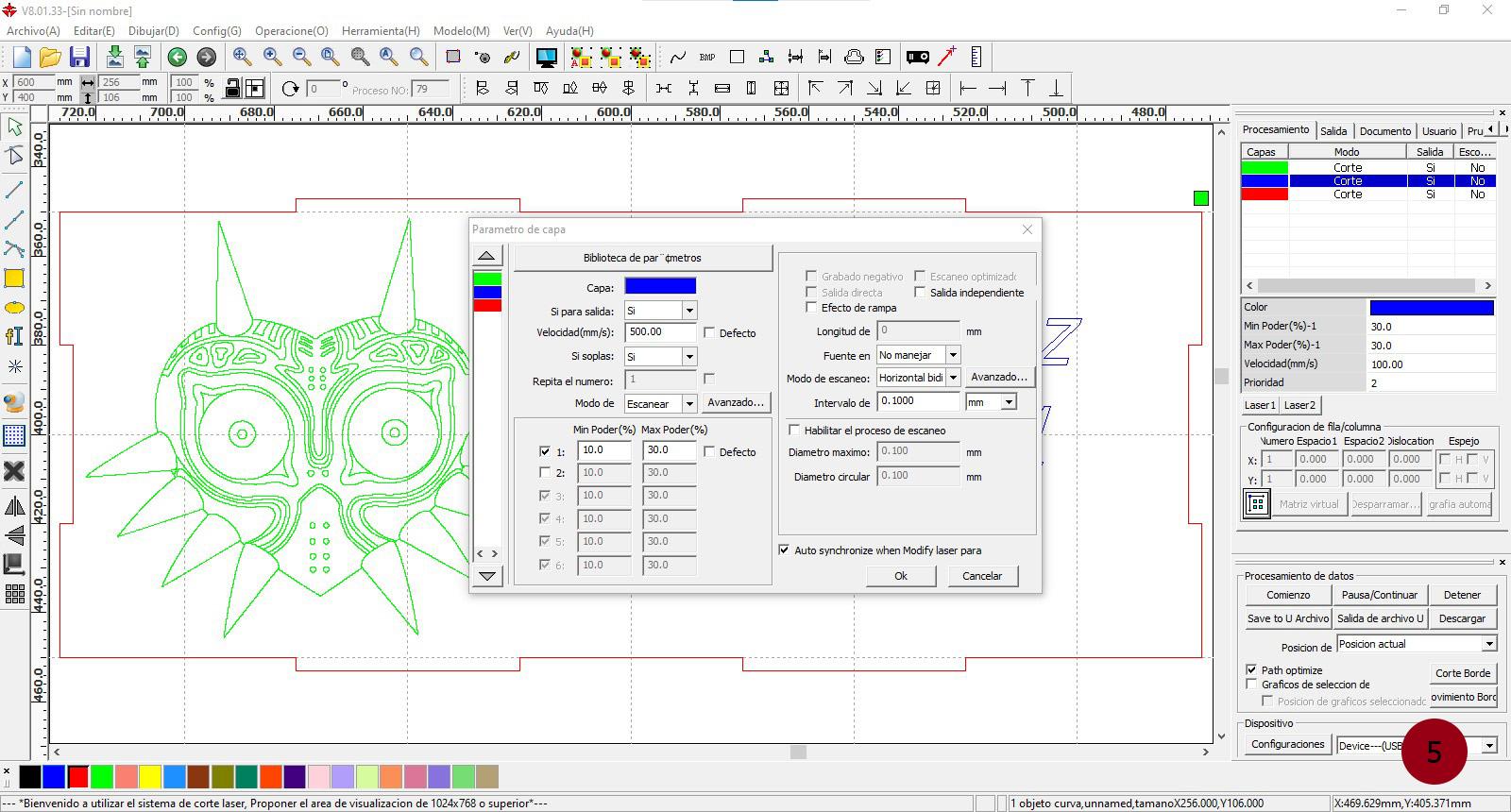The height and width of the screenshot is (812, 1511).
Task: Click the array grid tool icon
Action: point(14,594)
